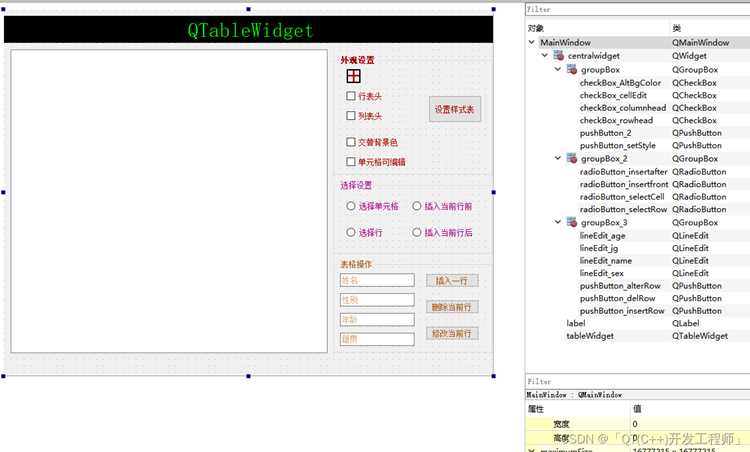The height and width of the screenshot is (452, 750).
Task: Select the 选择单元格 radio button
Action: [351, 206]
